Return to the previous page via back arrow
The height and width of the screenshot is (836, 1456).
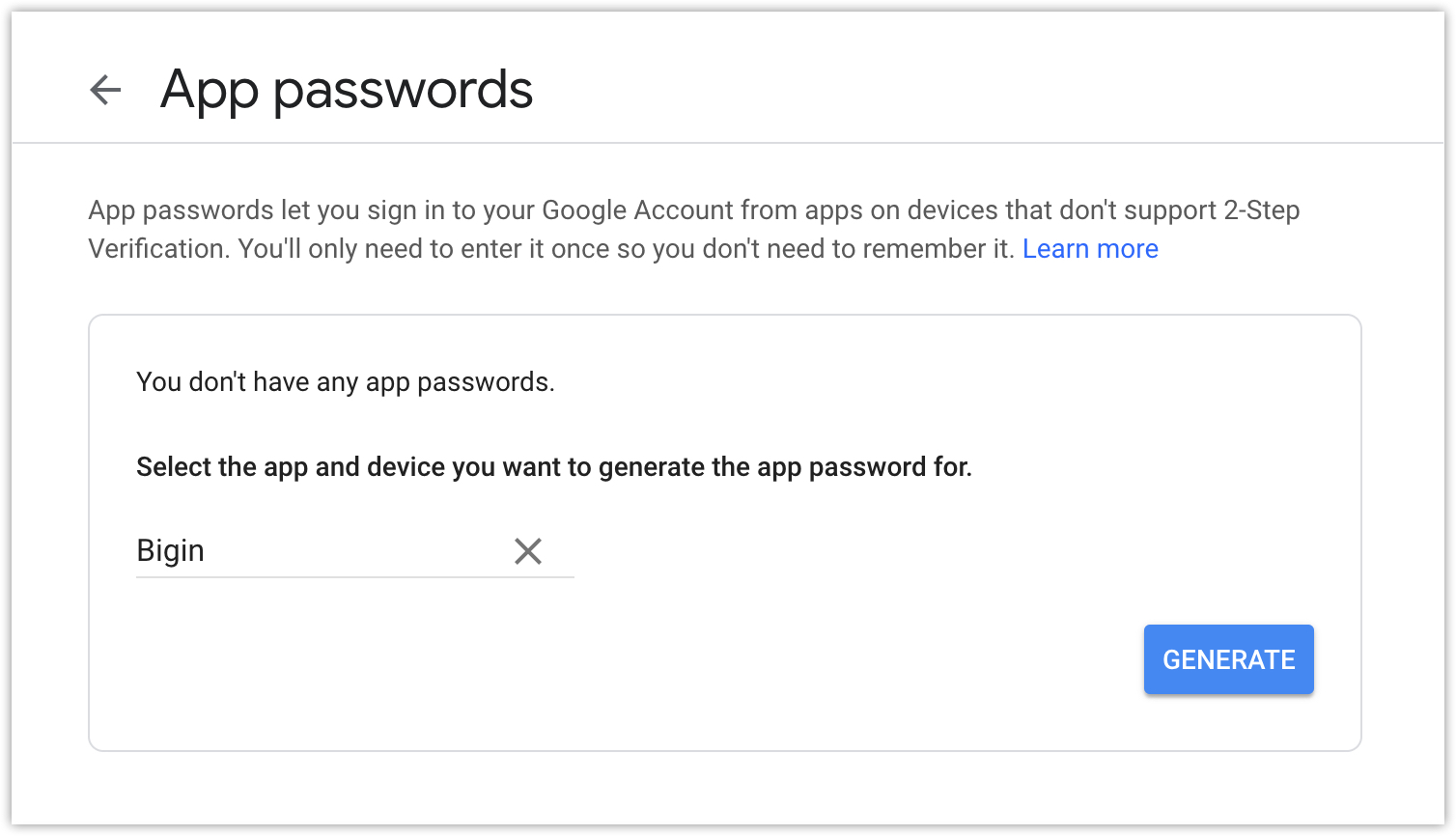pos(105,90)
